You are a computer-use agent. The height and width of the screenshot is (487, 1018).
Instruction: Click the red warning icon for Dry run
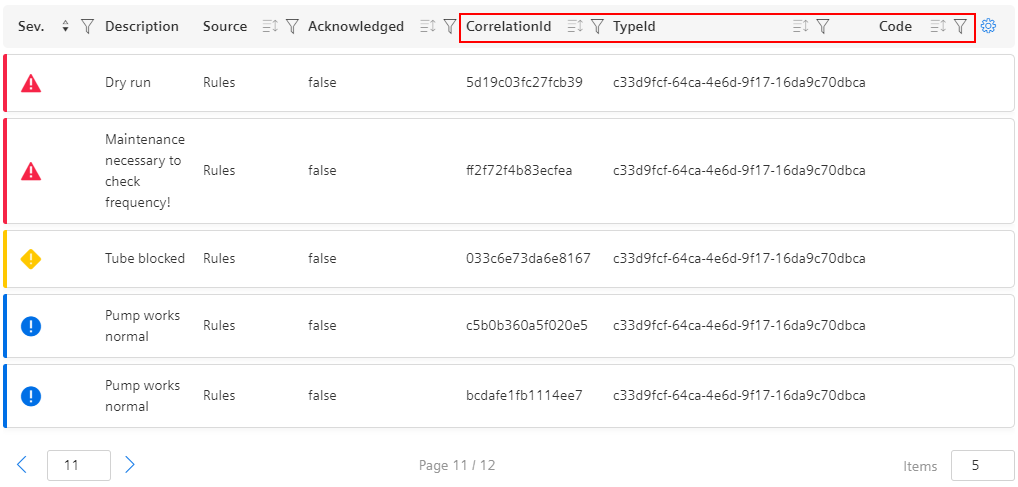(x=31, y=83)
